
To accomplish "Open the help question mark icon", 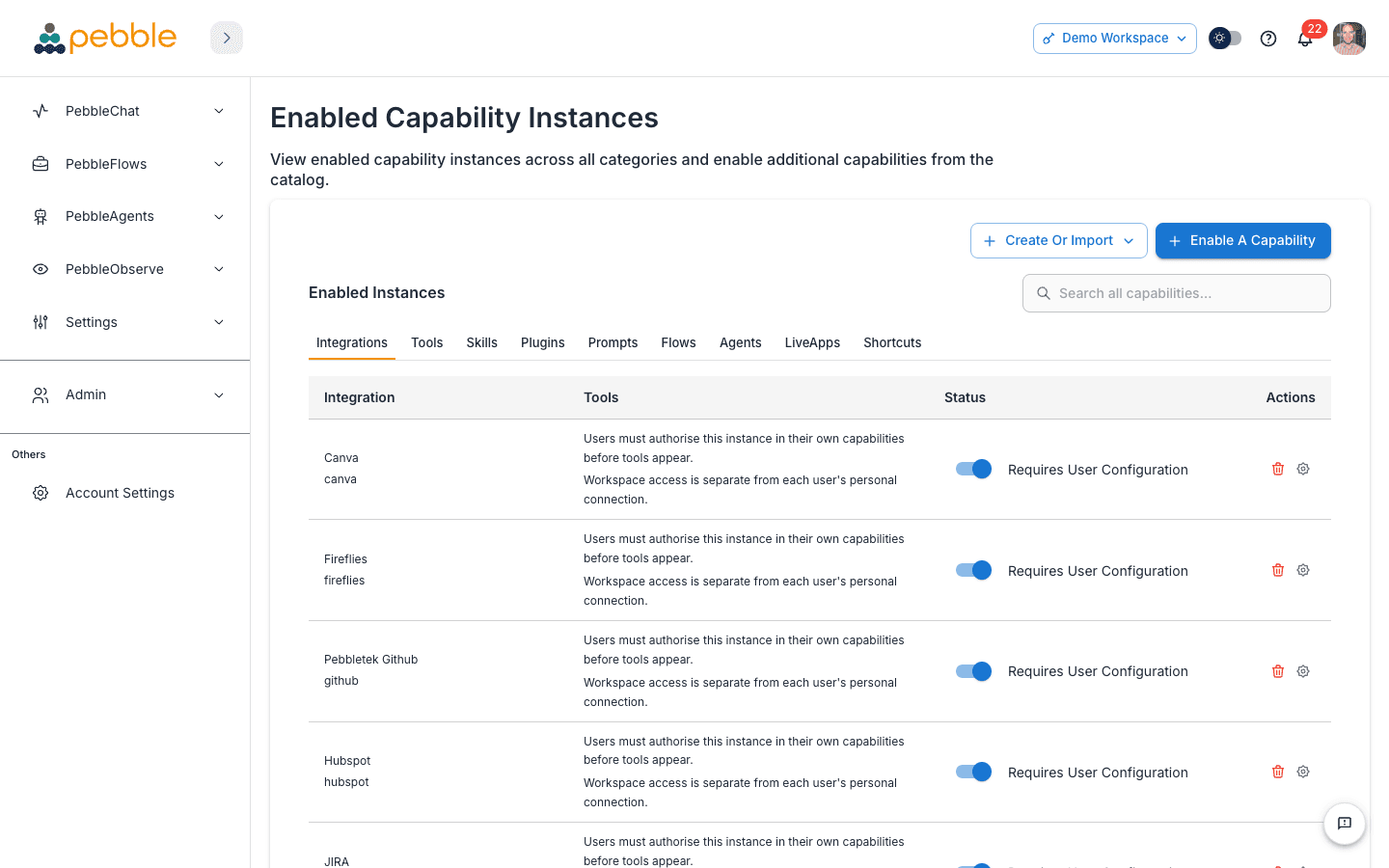I will (x=1268, y=39).
